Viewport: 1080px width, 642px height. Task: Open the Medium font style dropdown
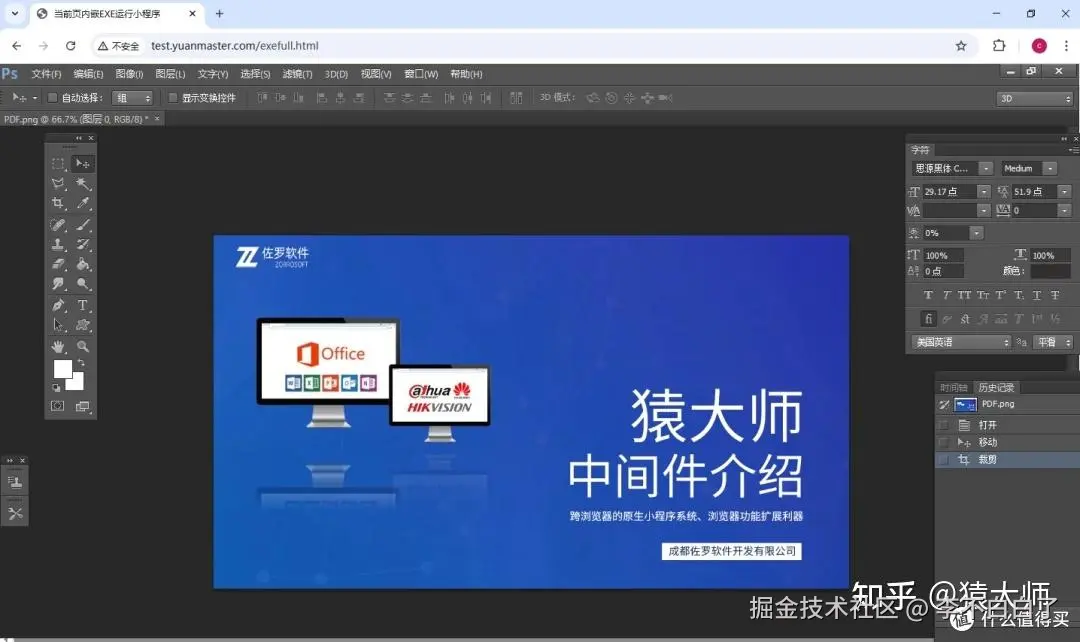(1050, 169)
